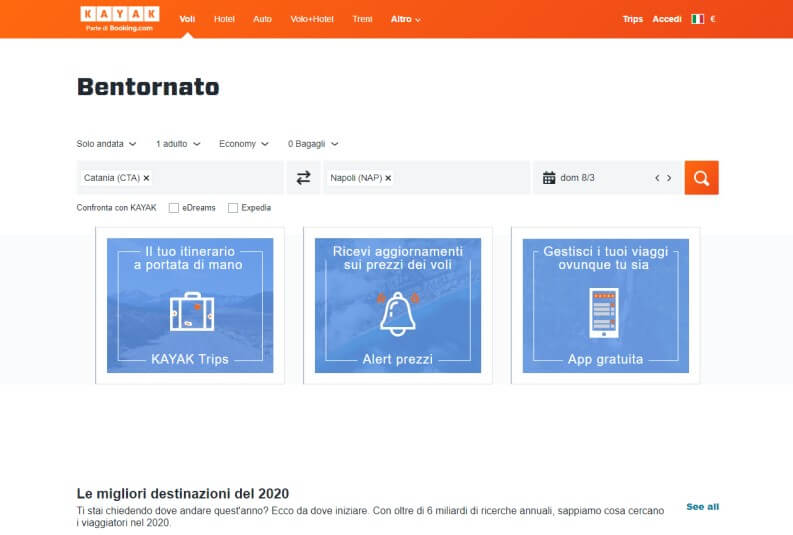
Task: Open Economy cabin class dropdown
Action: (243, 144)
